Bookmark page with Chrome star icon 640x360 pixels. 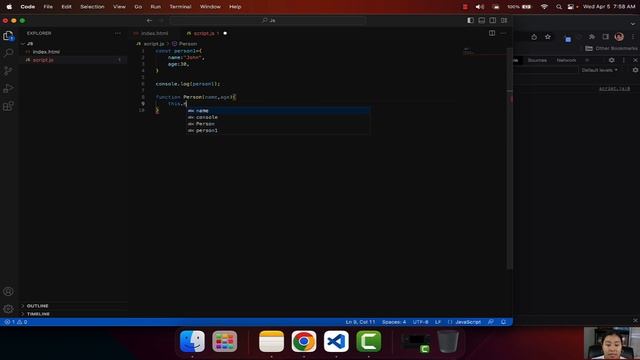(548, 37)
